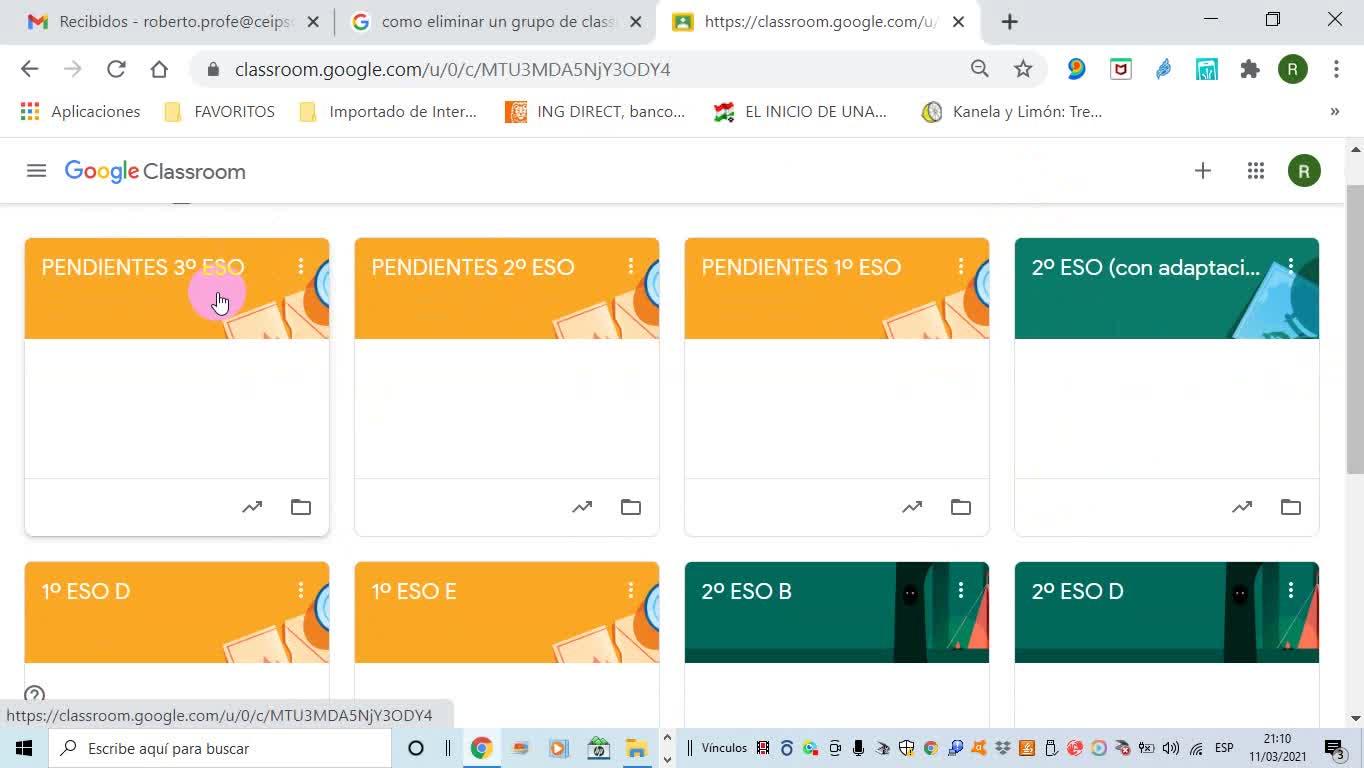Screen dimensions: 1364x768
Task: Open options menu for 2º ESO (con adaptaci...)
Action: (x=1291, y=266)
